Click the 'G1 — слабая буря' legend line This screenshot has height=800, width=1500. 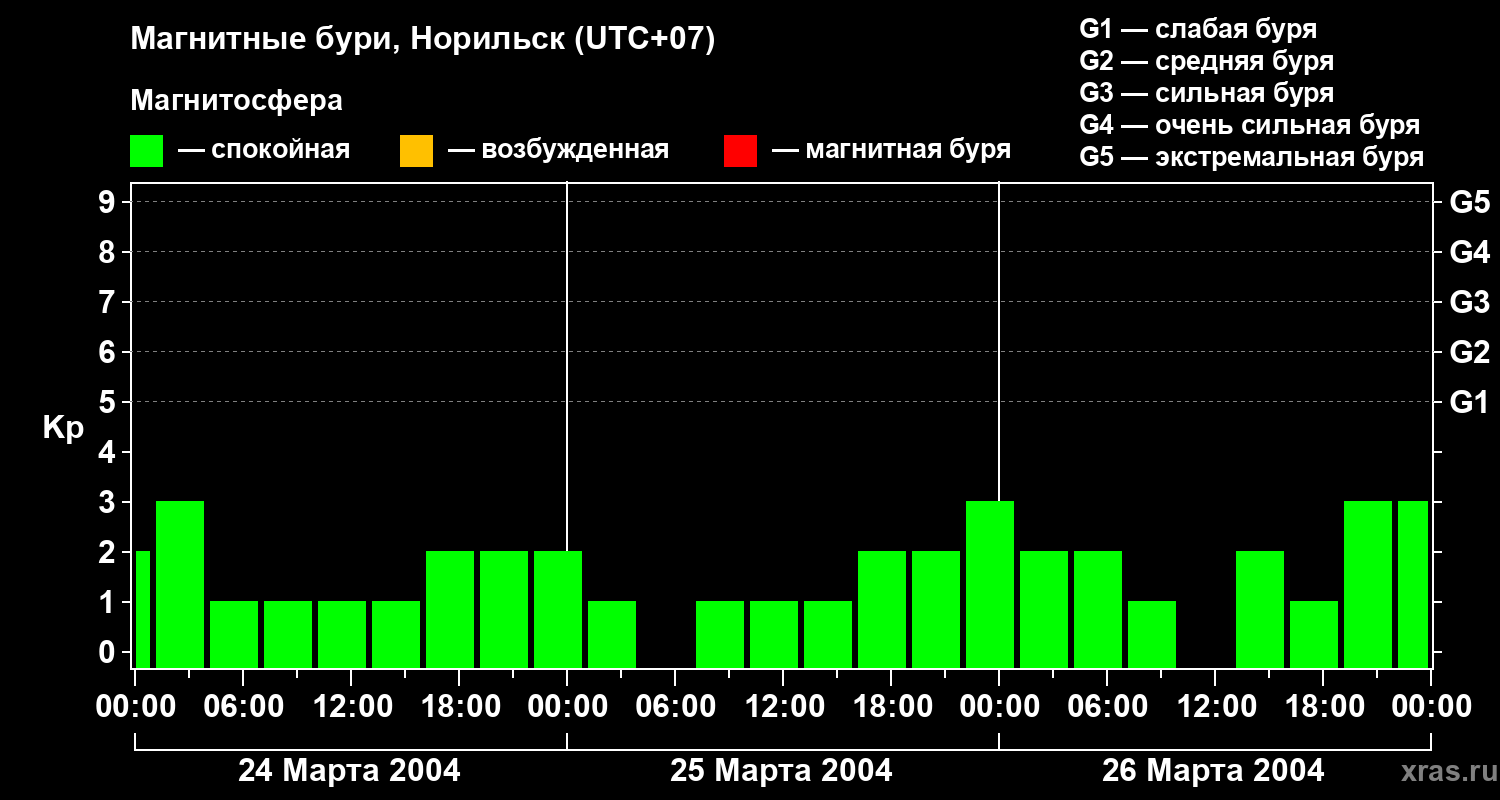(1198, 28)
